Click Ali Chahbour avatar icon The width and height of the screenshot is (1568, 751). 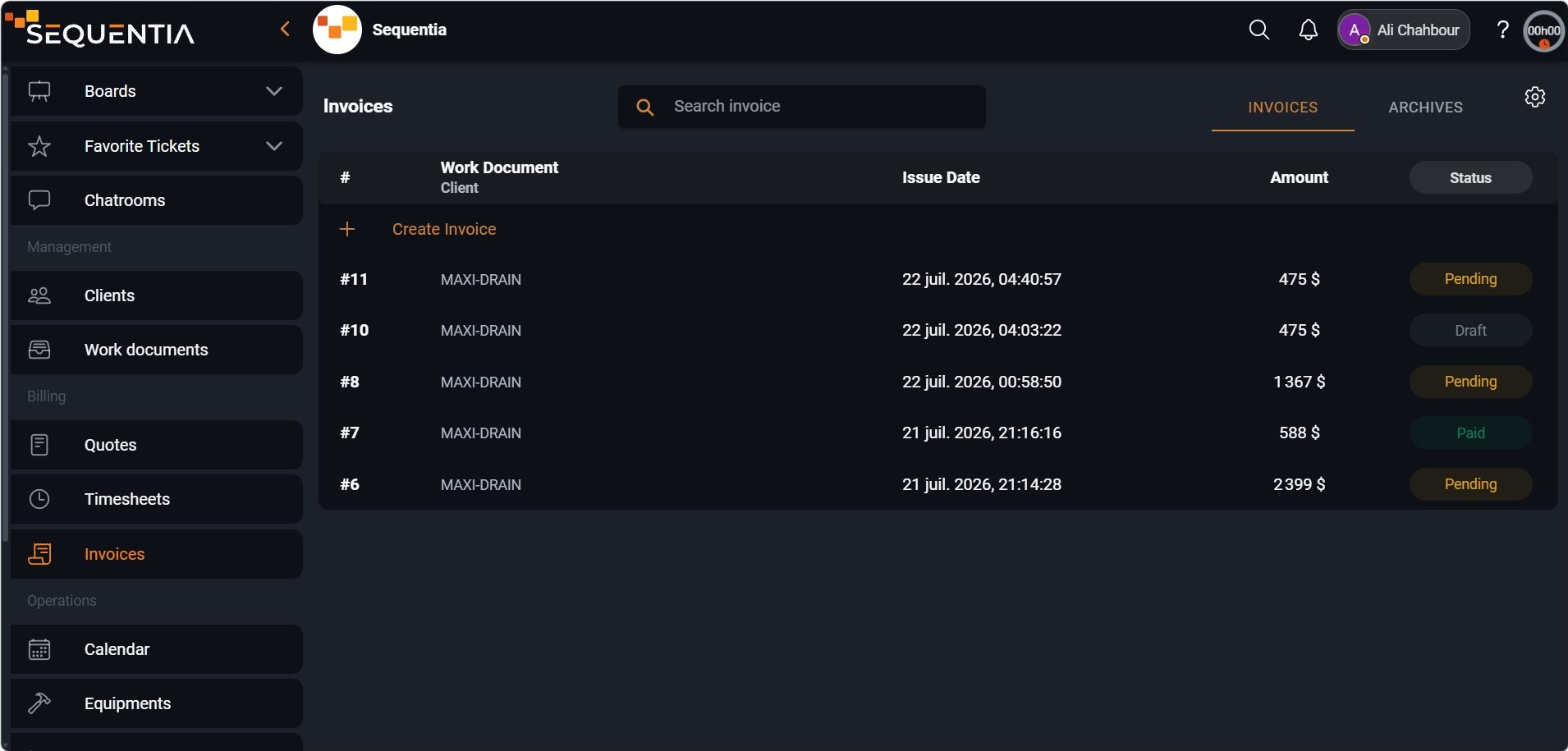[1355, 30]
